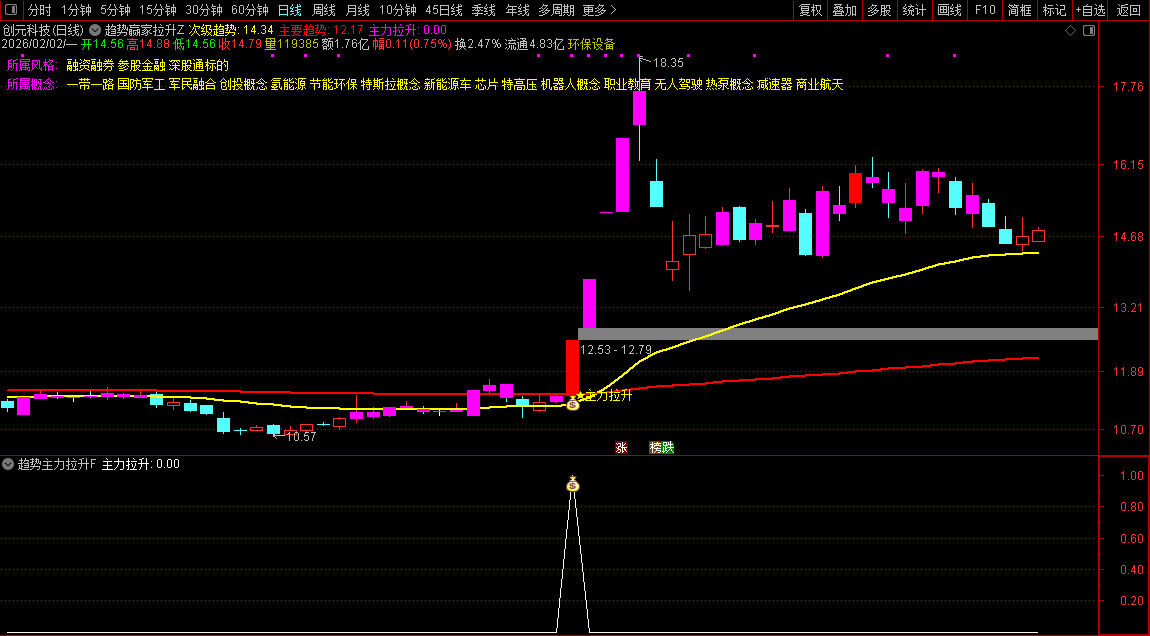Image resolution: width=1150 pixels, height=636 pixels.
Task: Click the 主要趋势: 12.17 value
Action: 321,31
